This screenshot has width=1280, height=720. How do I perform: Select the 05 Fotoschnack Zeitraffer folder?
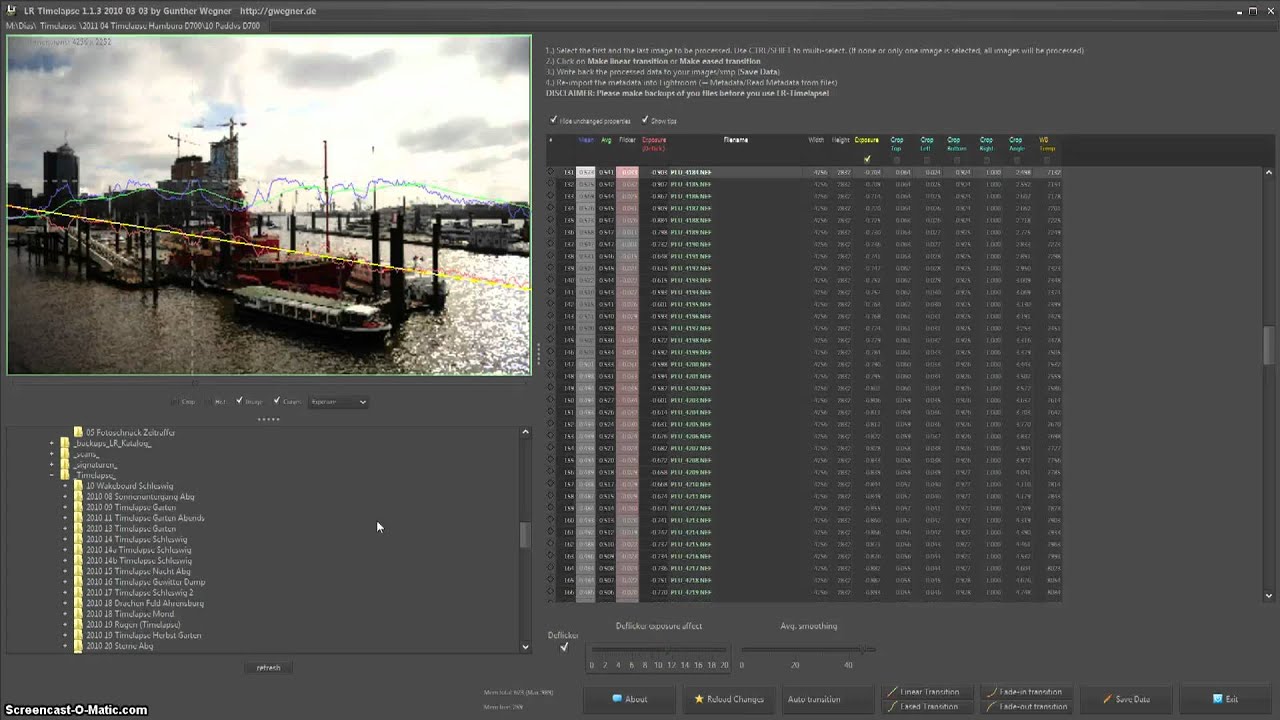pos(130,432)
